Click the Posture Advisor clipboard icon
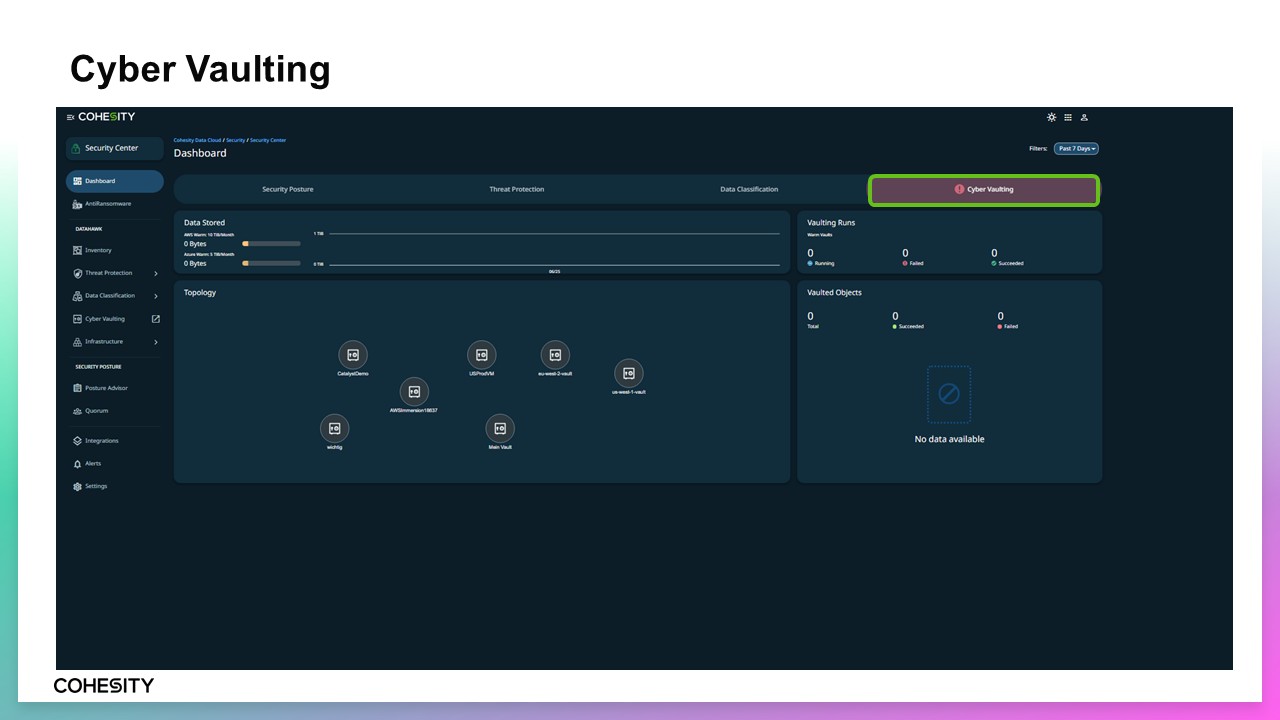1280x720 pixels. [x=77, y=388]
